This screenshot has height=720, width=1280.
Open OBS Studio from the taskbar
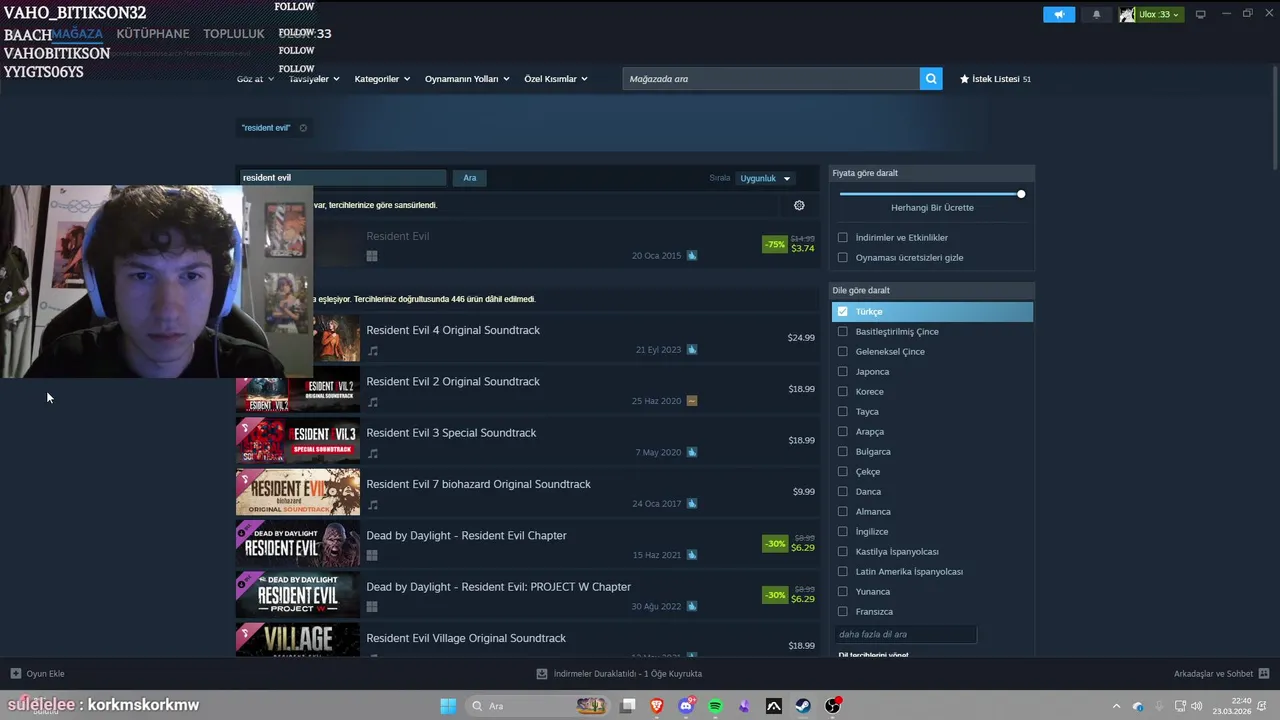click(832, 706)
